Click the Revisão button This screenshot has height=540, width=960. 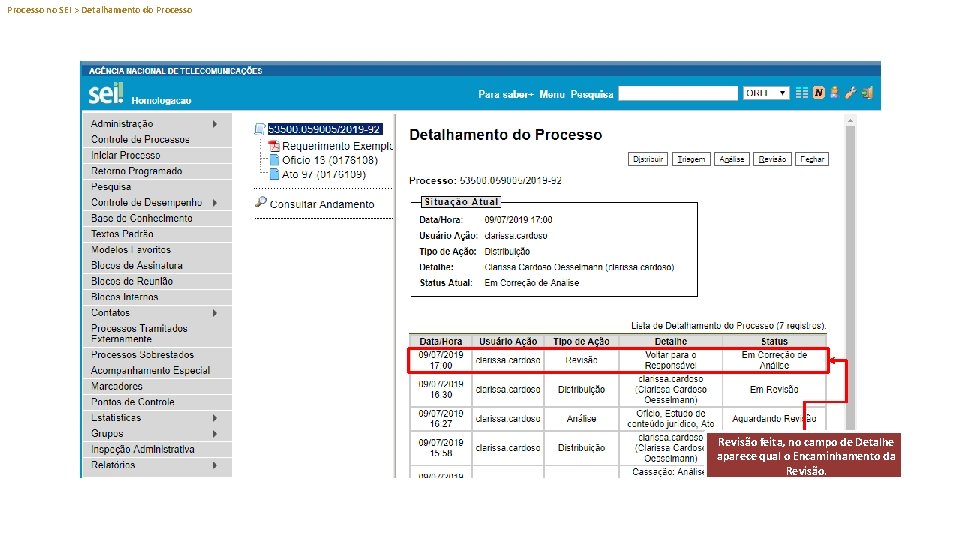[772, 159]
